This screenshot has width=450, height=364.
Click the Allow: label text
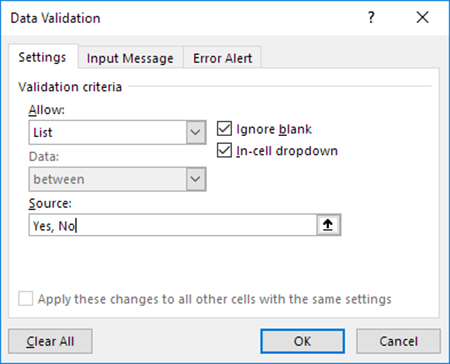[47, 110]
